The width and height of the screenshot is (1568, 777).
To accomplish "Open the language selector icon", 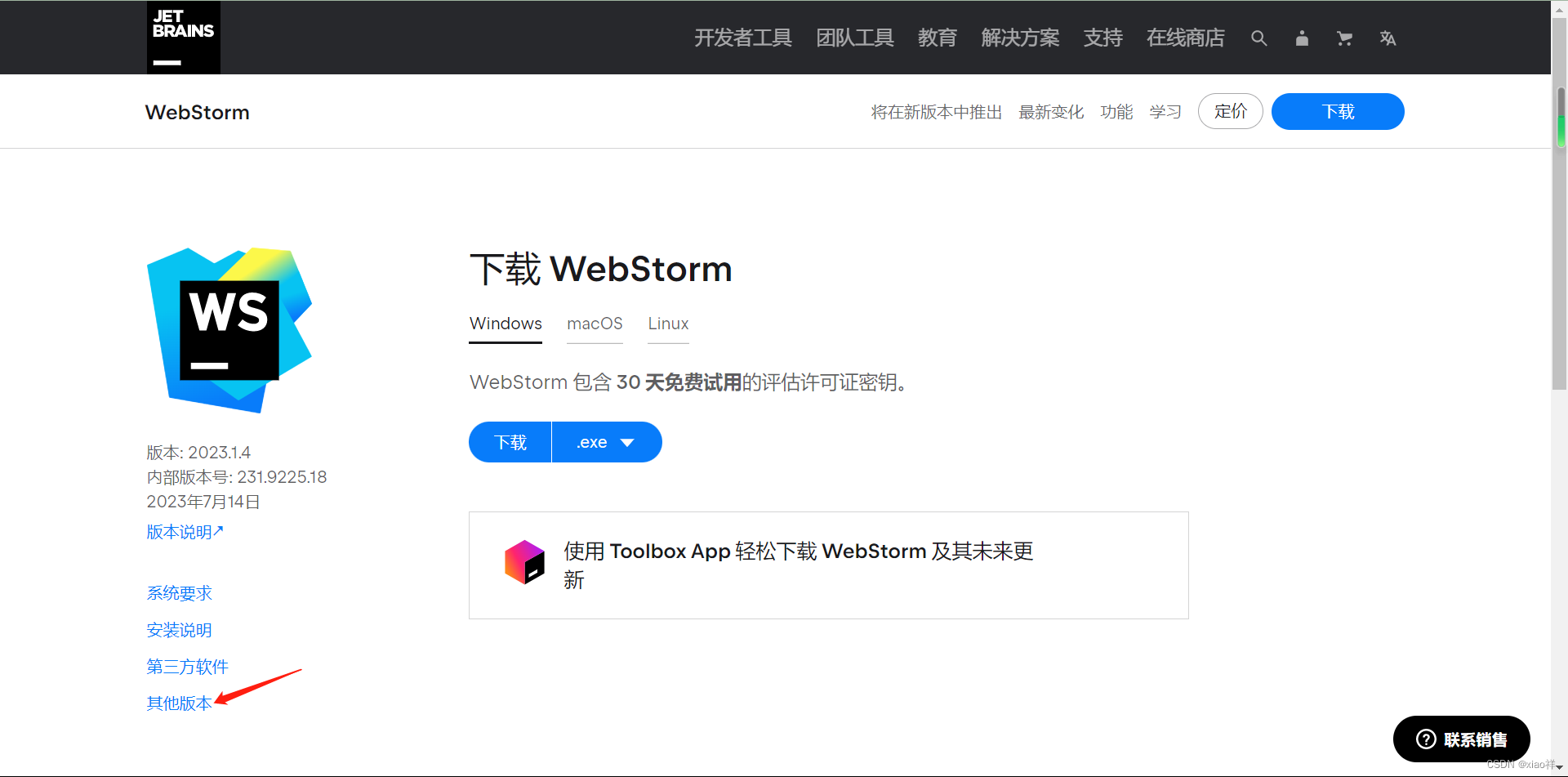I will [1388, 38].
